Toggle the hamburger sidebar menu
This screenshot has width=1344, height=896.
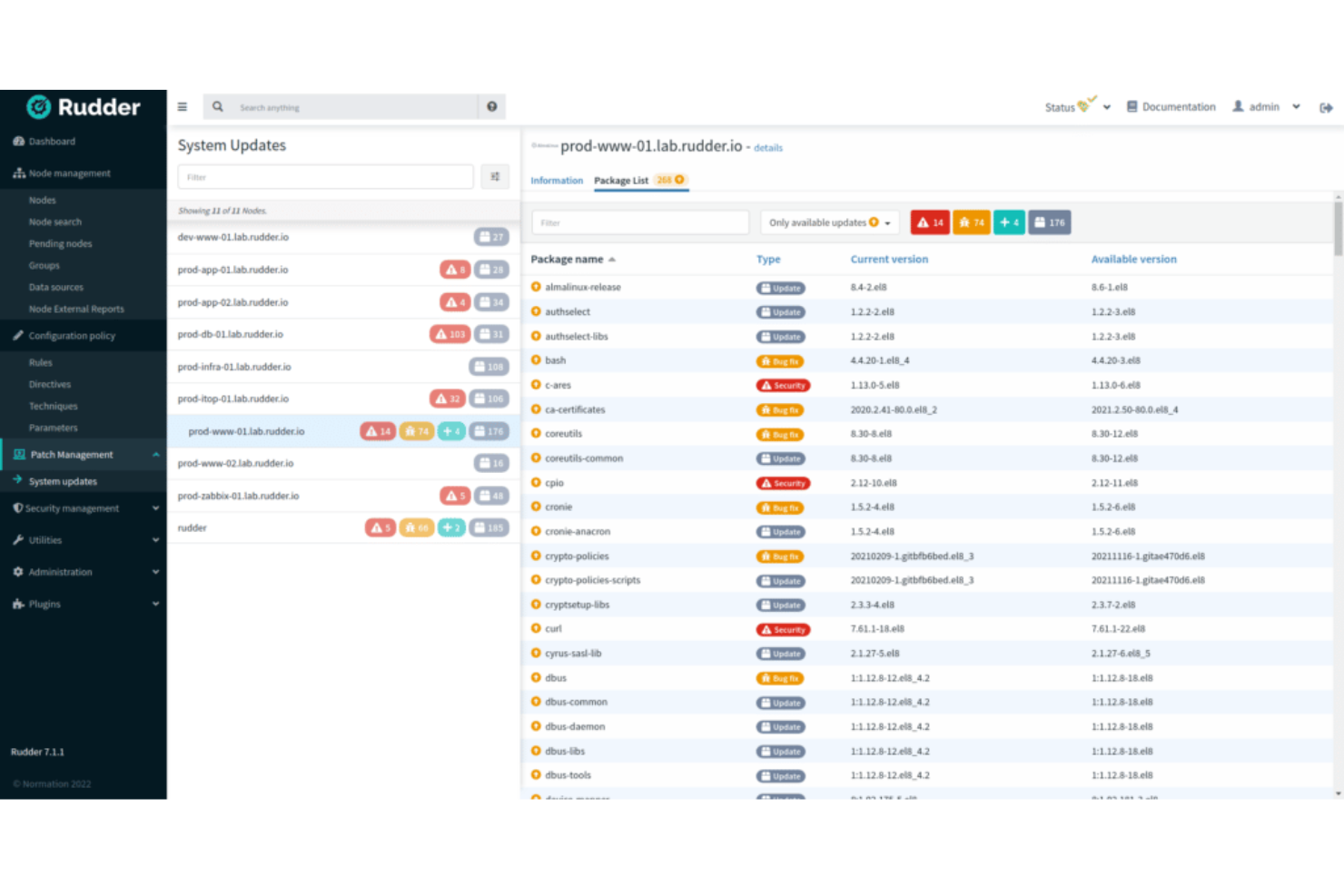(x=183, y=107)
